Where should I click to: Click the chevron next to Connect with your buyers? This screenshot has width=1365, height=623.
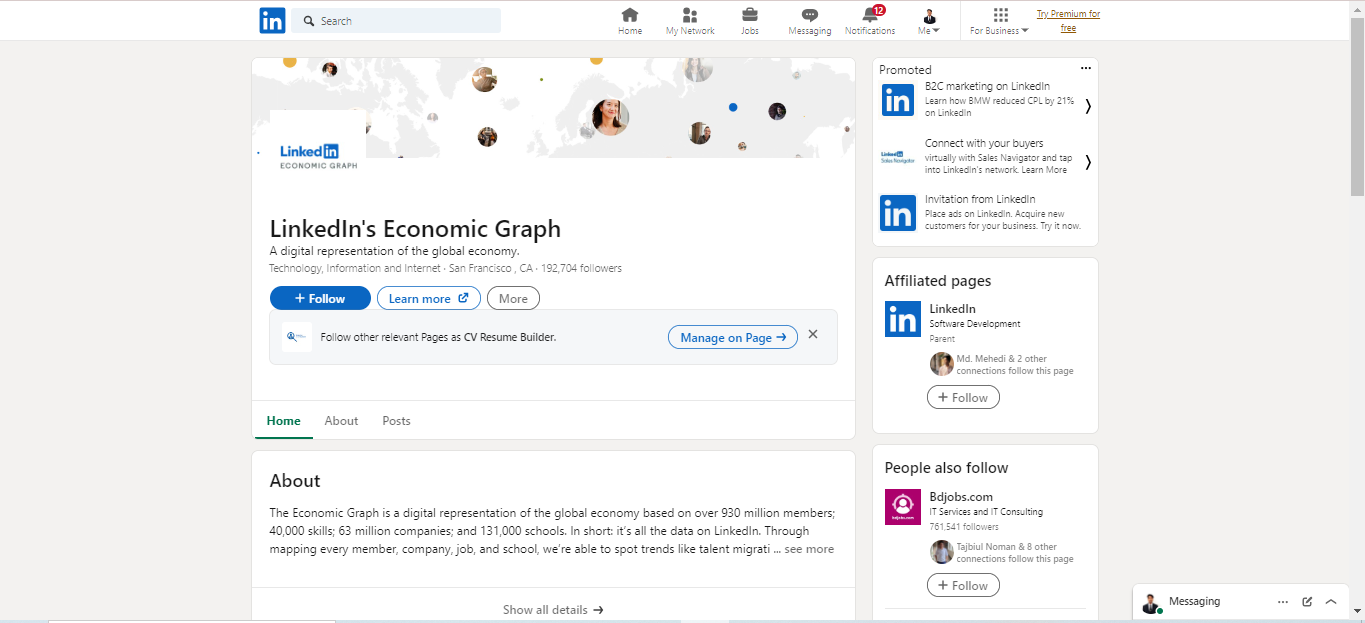1088,162
